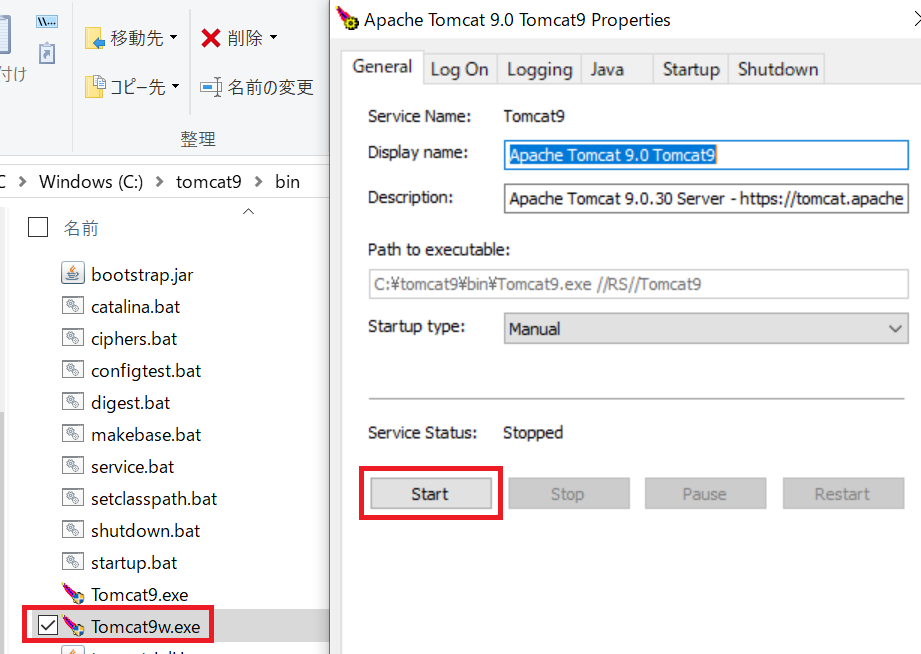The height and width of the screenshot is (654, 921).
Task: Toggle the select-all checkbox by 名前
Action: (x=38, y=227)
